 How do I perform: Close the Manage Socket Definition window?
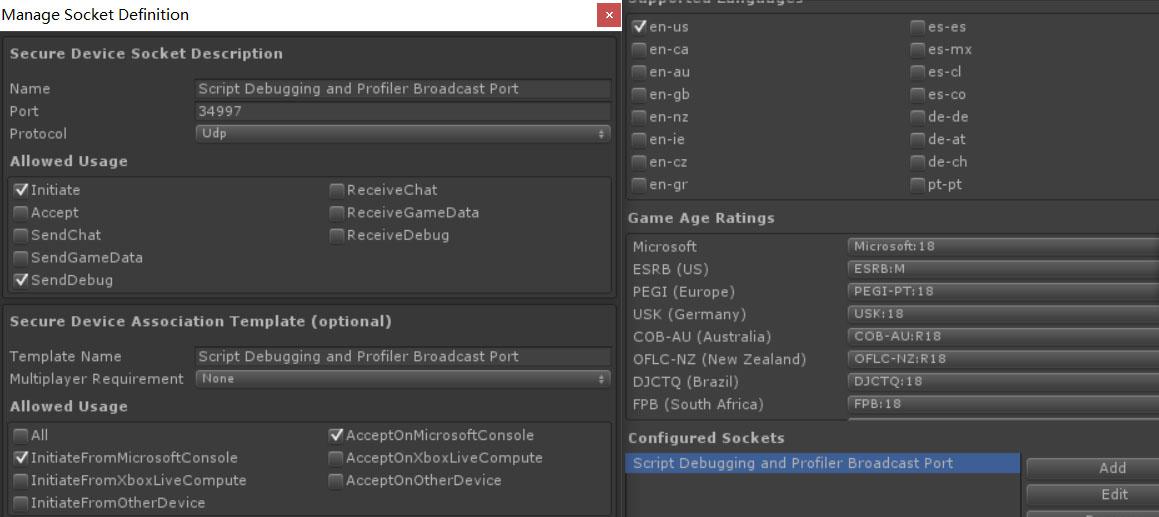coord(608,15)
